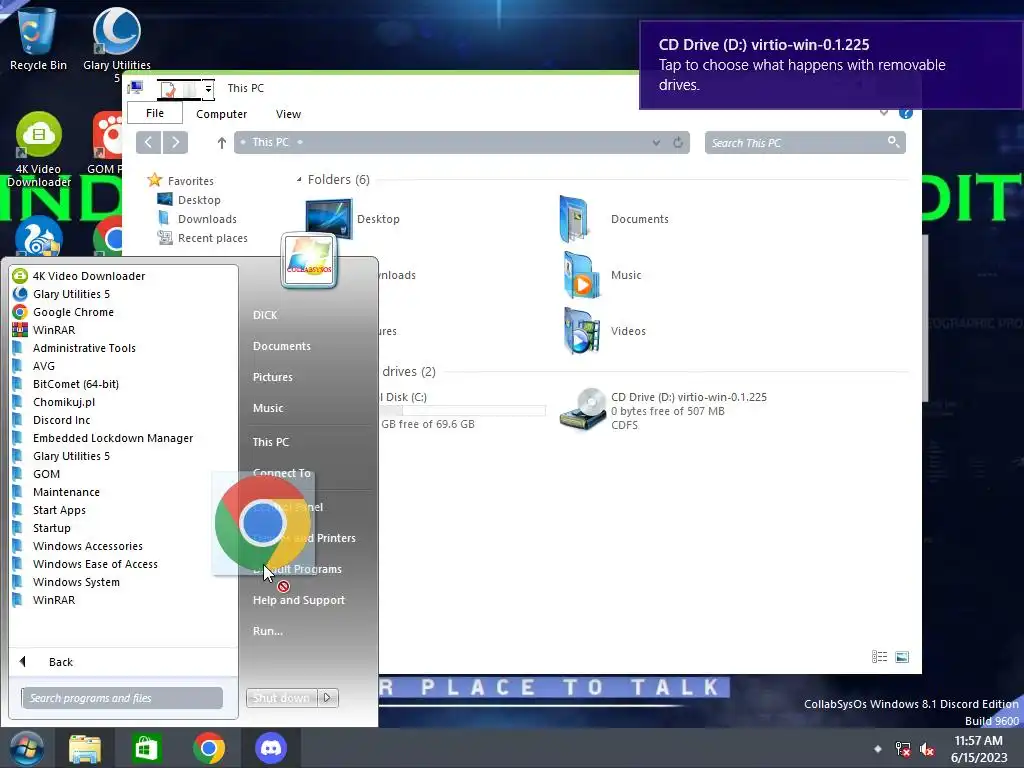Open Glary Utilities 5 desktop icon
The image size is (1024, 768).
[x=117, y=43]
